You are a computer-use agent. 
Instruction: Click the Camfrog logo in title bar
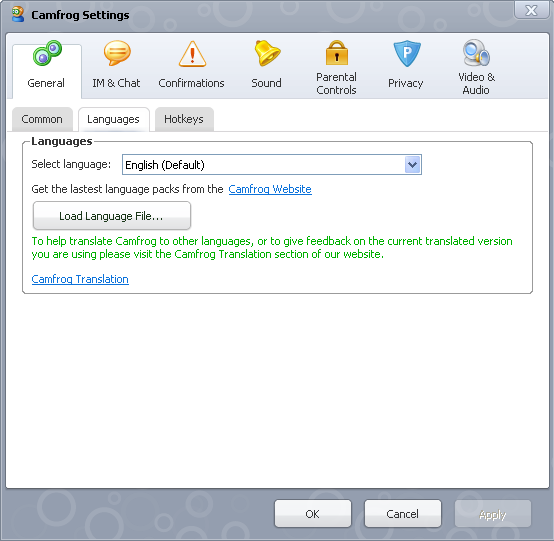pyautogui.click(x=18, y=14)
